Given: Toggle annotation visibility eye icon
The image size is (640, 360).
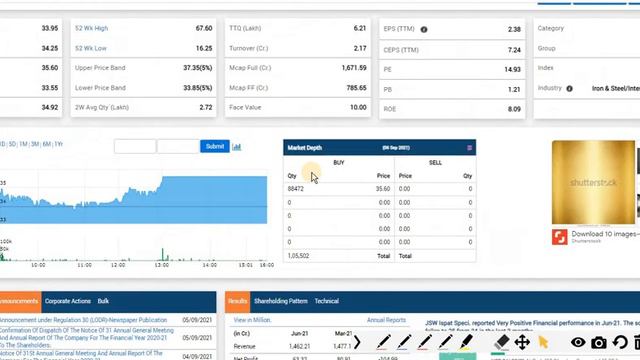Looking at the screenshot, I should click(x=578, y=342).
